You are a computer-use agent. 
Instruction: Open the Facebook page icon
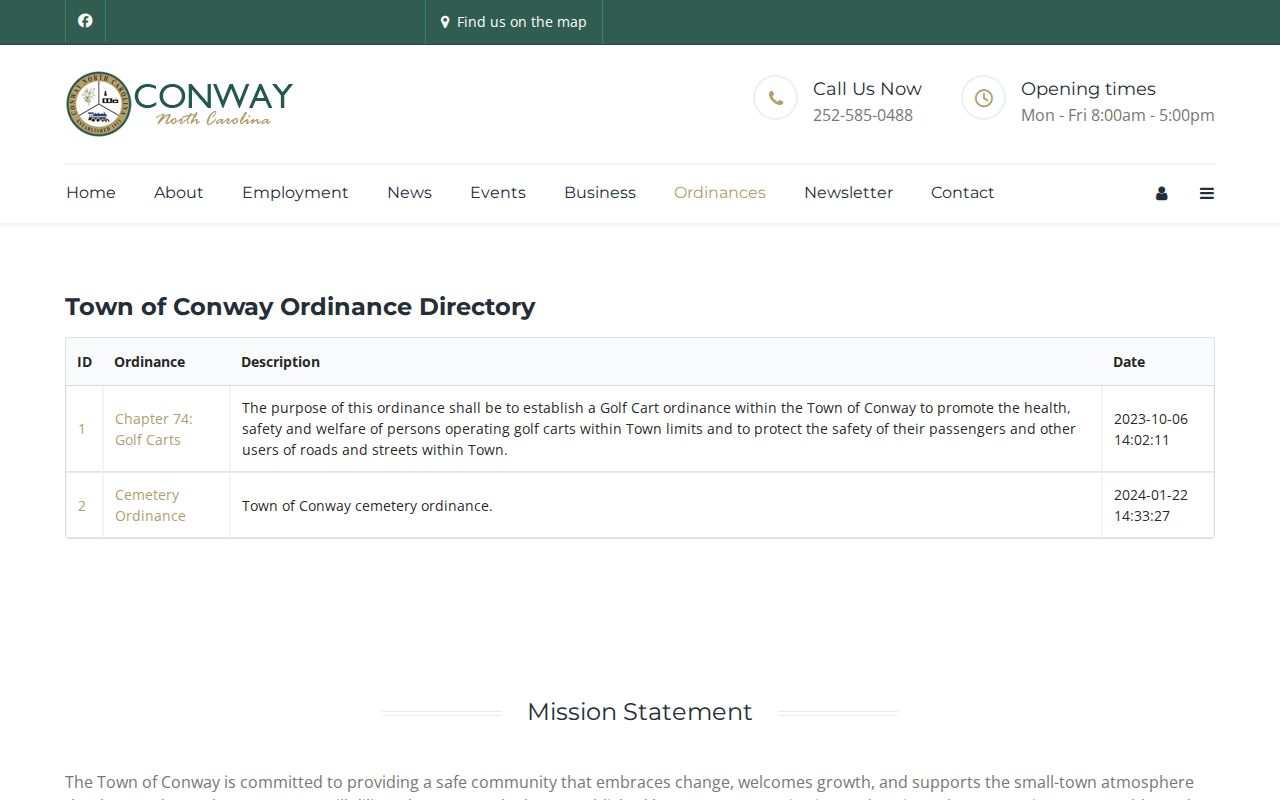click(85, 21)
